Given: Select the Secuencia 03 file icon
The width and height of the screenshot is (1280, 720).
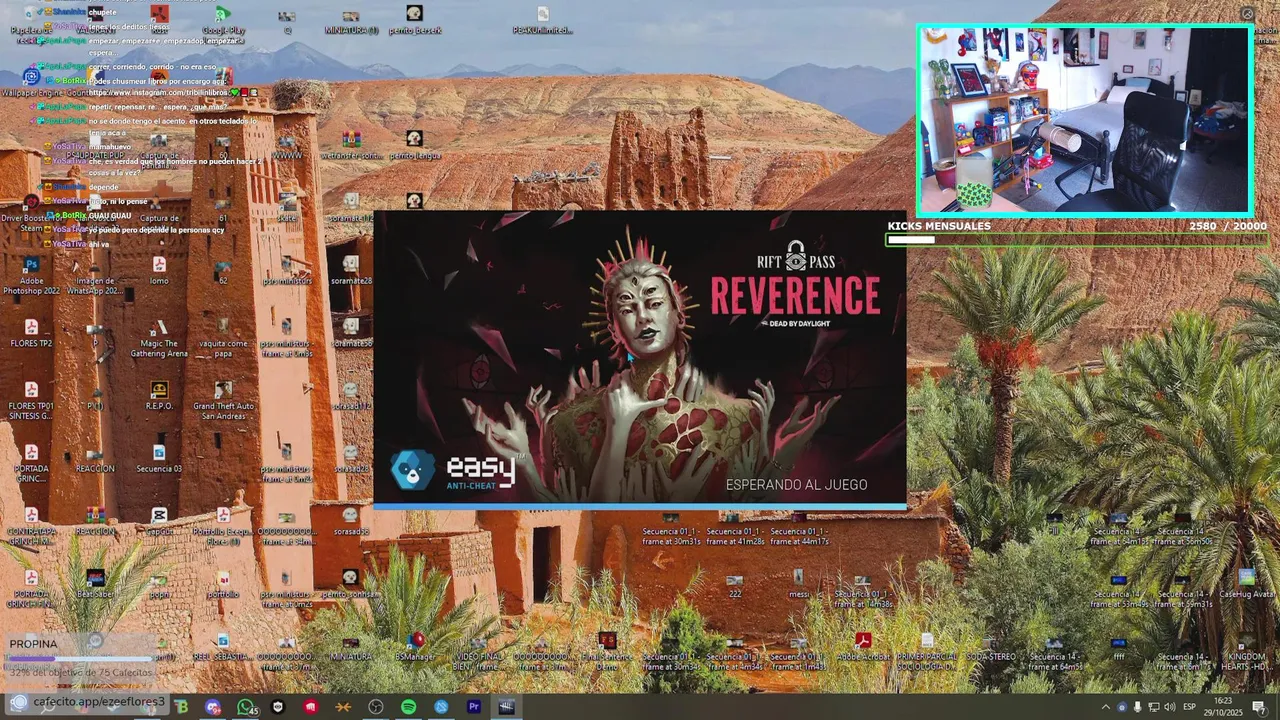Looking at the screenshot, I should coord(159,459).
